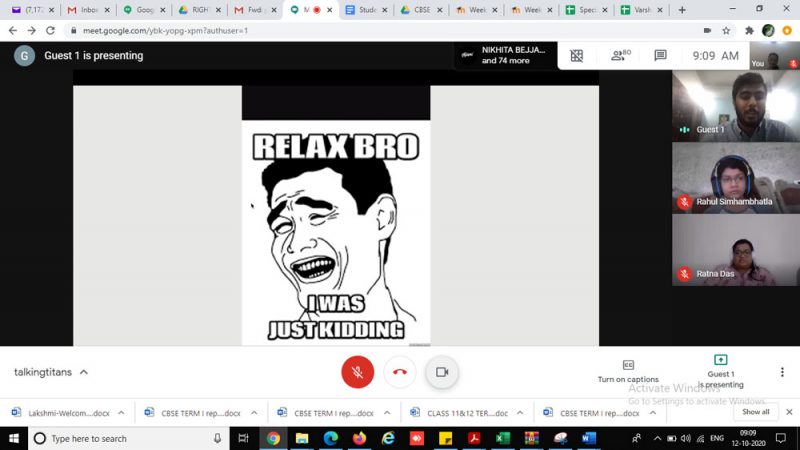Screen dimensions: 800x450
Task: Open Adobe Acrobat from the taskbar
Action: 474,438
